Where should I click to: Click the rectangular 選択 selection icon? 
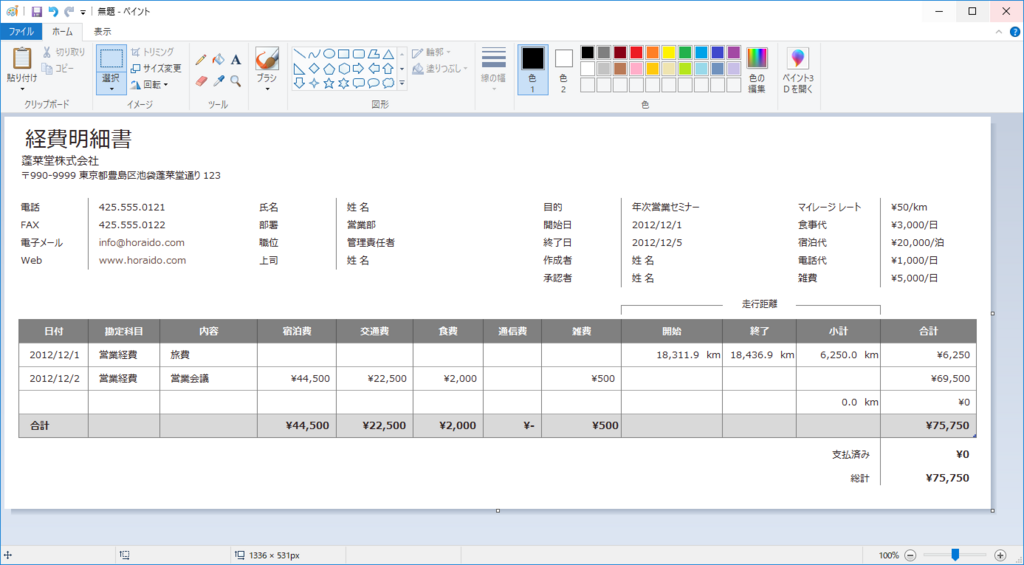point(111,58)
